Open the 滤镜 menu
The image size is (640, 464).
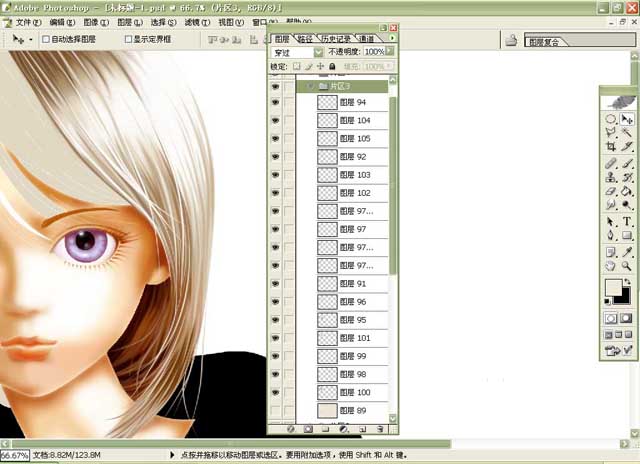tap(198, 22)
